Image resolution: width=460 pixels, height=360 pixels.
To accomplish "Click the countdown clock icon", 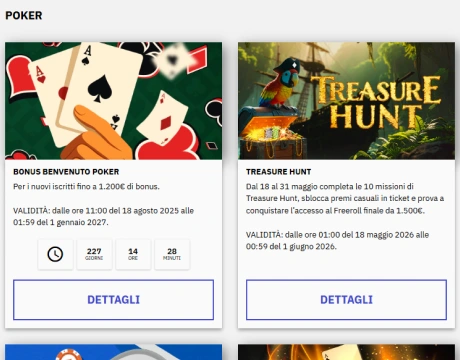I will (55, 254).
